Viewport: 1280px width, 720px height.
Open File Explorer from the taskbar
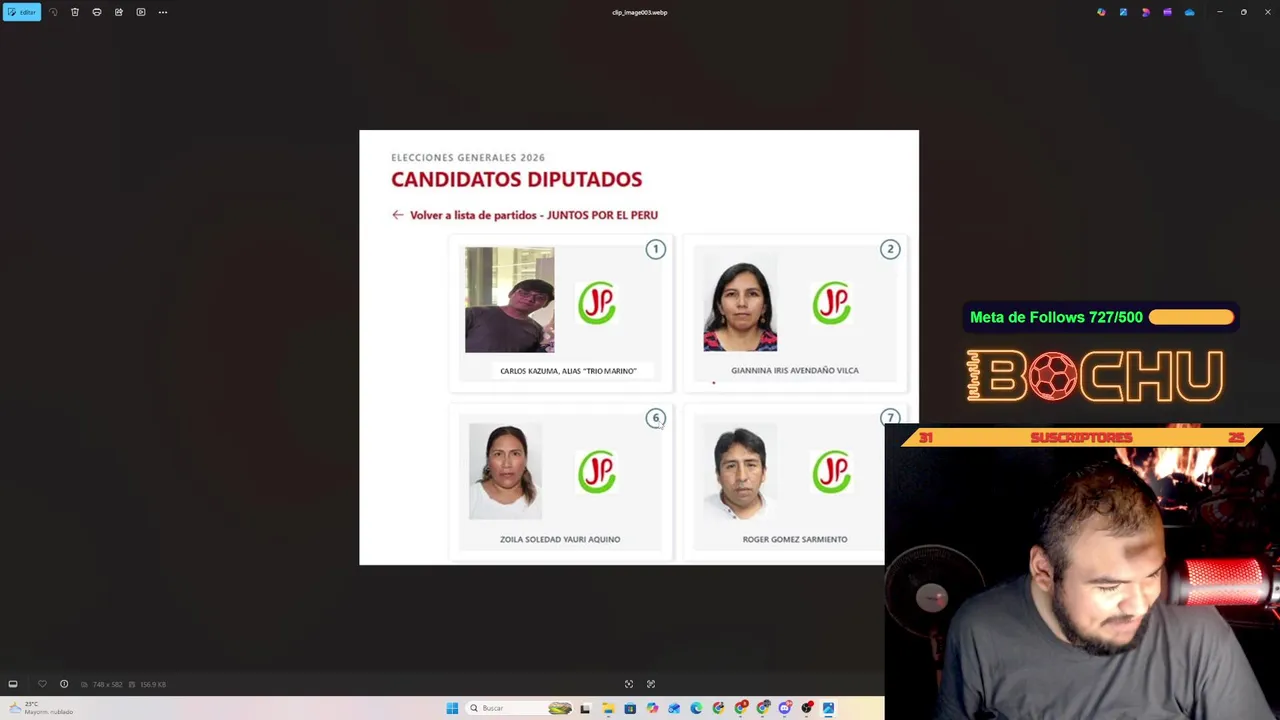608,708
